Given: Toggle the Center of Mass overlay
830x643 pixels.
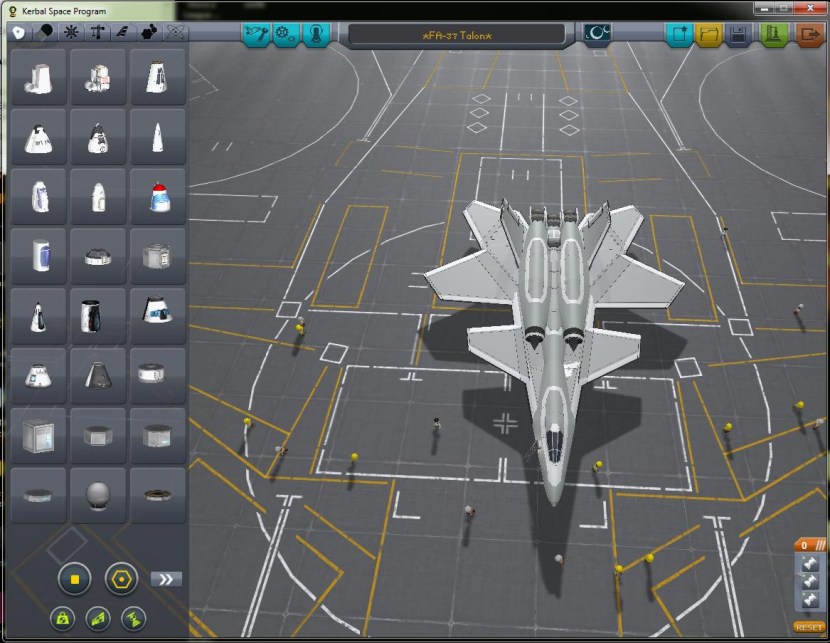Looking at the screenshot, I should (x=61, y=619).
